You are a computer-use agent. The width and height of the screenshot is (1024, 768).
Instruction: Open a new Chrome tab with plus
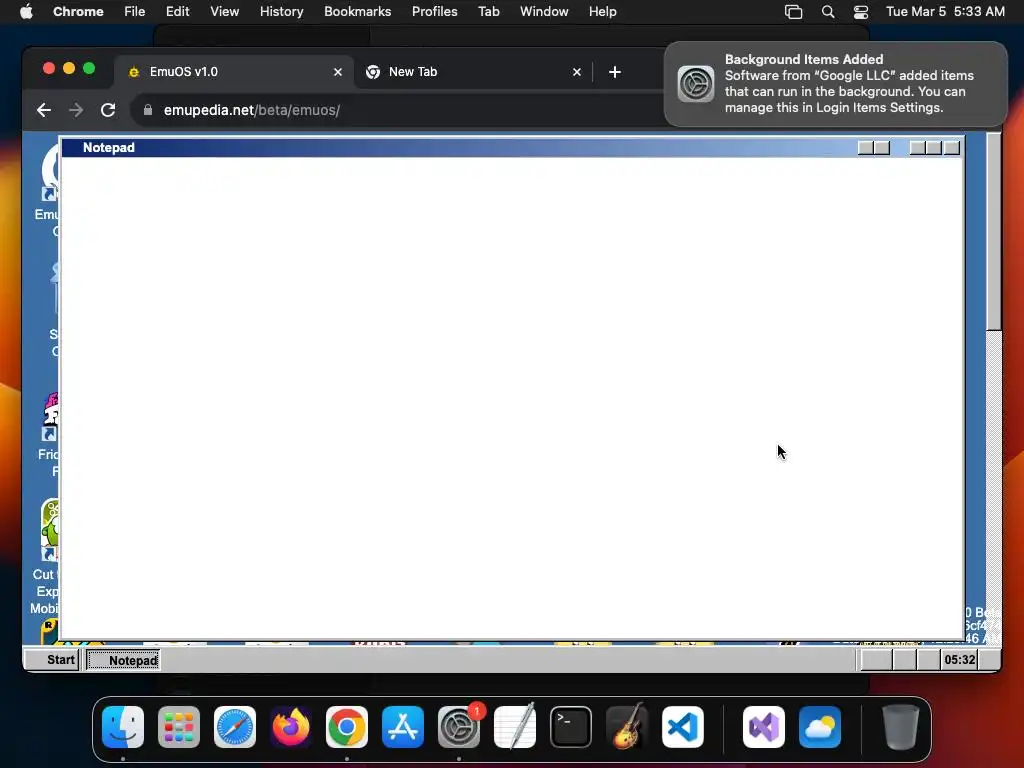tap(615, 72)
